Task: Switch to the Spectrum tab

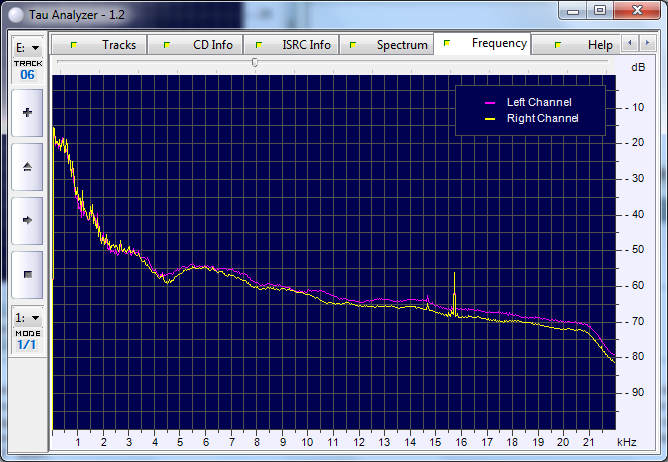Action: click(387, 45)
